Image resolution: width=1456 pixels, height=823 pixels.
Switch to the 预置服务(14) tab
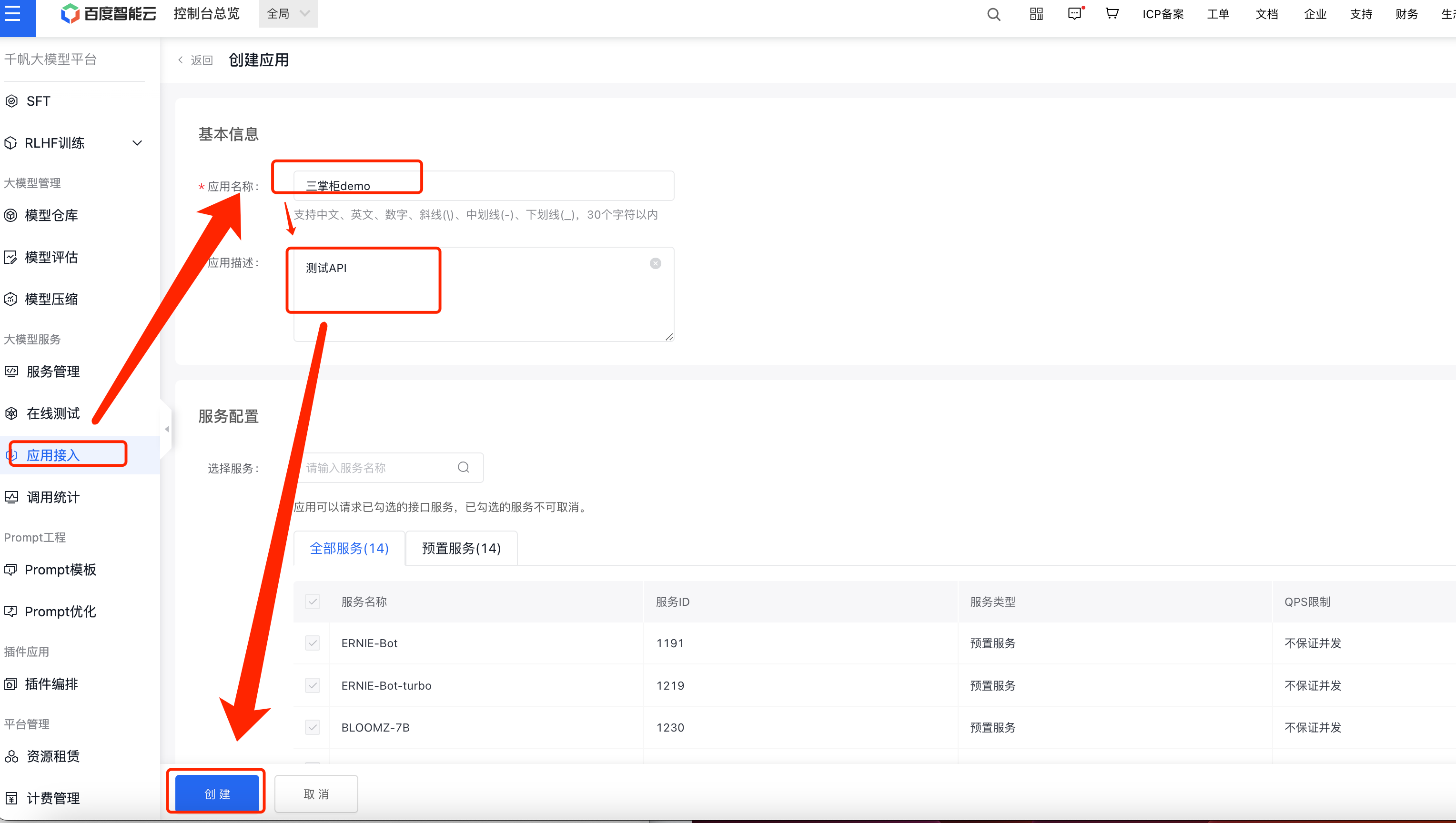461,548
